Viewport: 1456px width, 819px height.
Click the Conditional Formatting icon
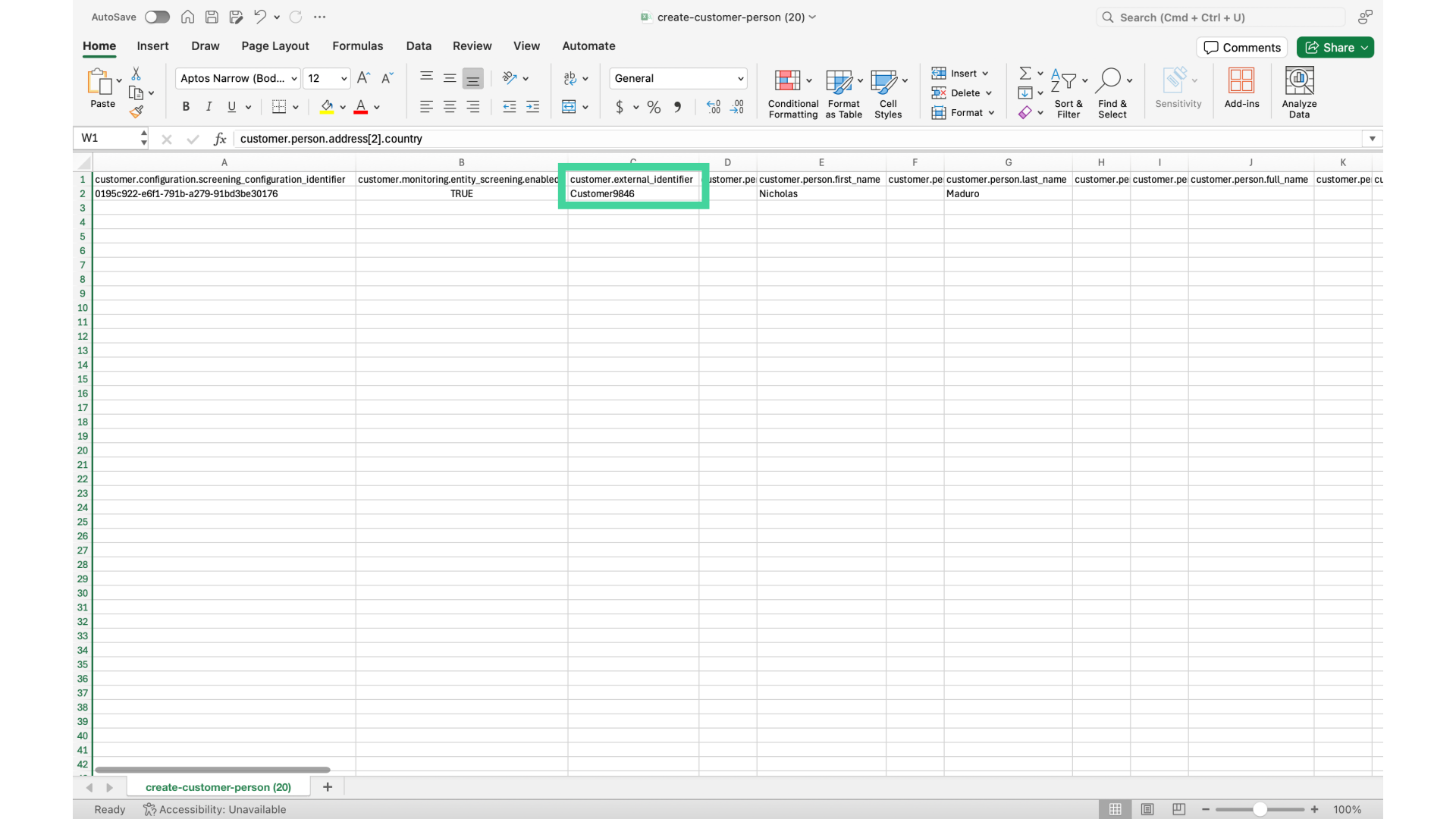787,80
